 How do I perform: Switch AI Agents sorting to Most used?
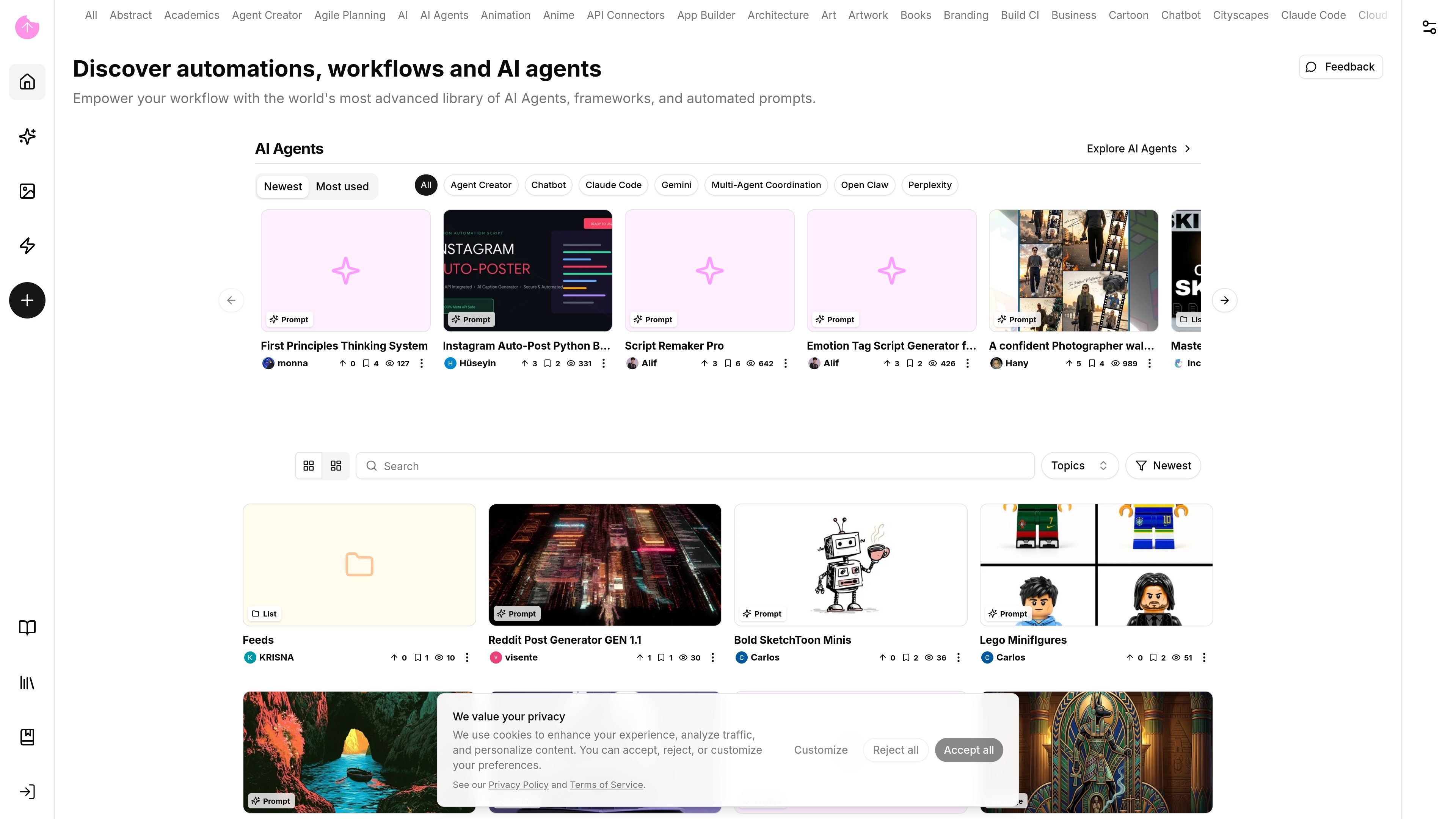(x=342, y=187)
